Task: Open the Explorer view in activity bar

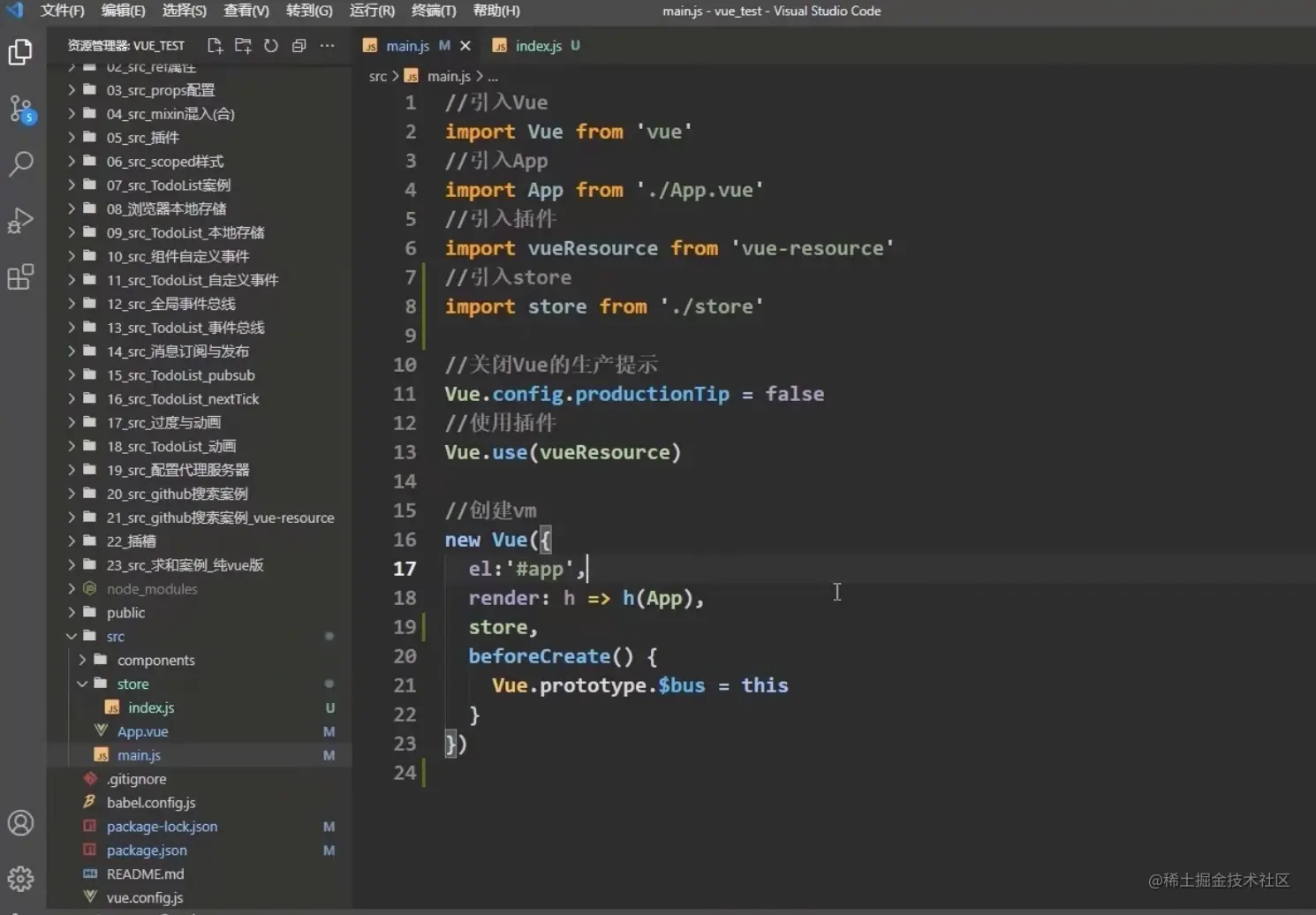Action: 20,52
